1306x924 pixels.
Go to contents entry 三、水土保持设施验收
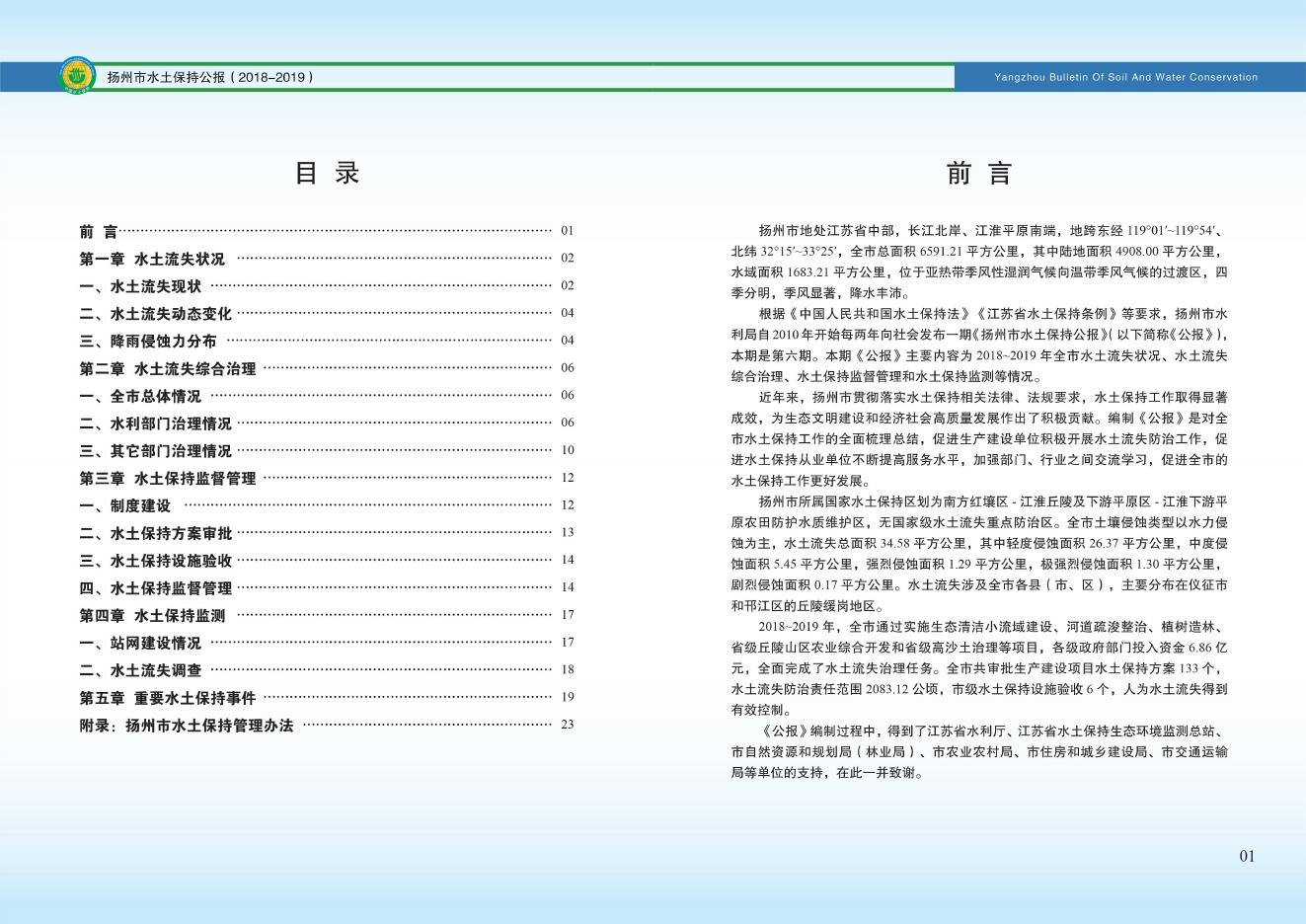pyautogui.click(x=326, y=560)
